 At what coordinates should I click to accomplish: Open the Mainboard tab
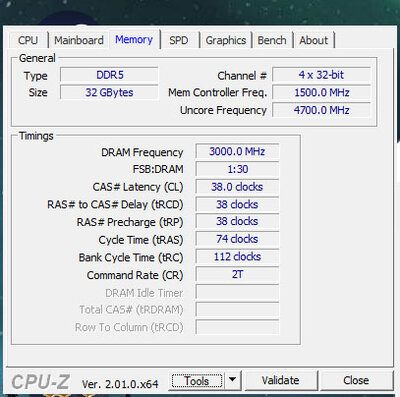79,40
